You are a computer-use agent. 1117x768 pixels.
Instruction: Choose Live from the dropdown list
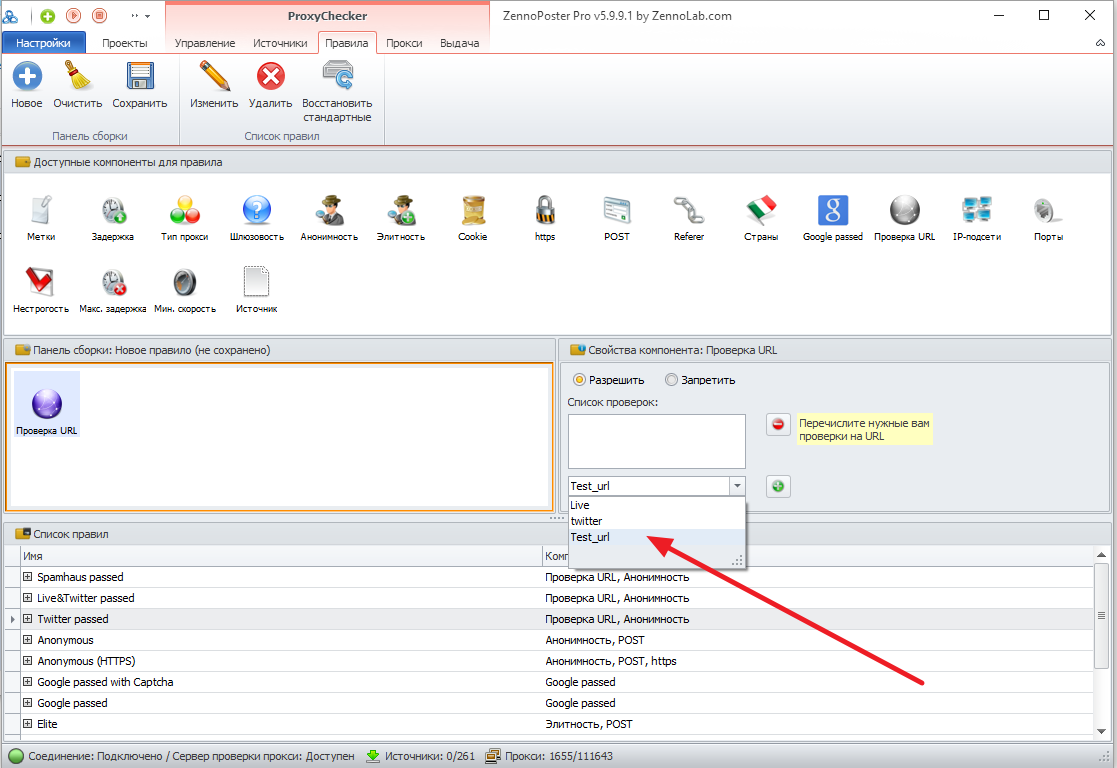656,505
